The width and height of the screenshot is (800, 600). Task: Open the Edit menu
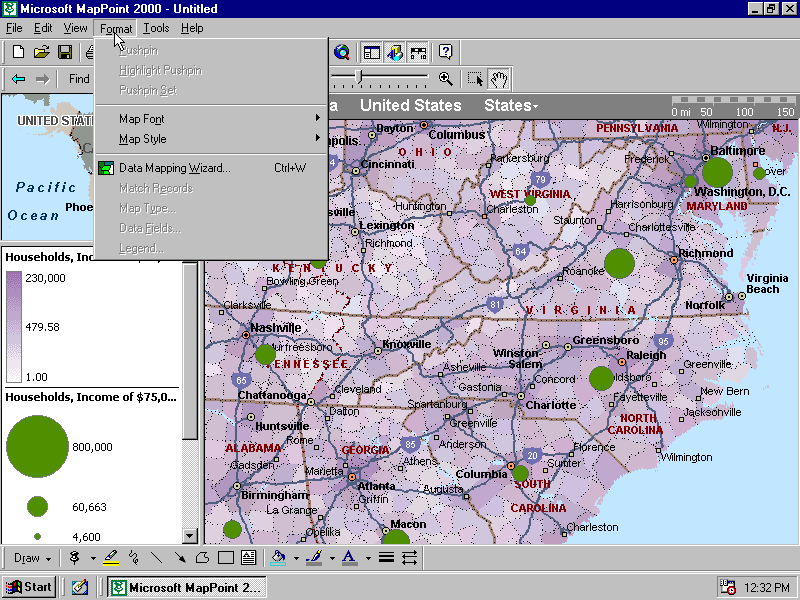(43, 28)
